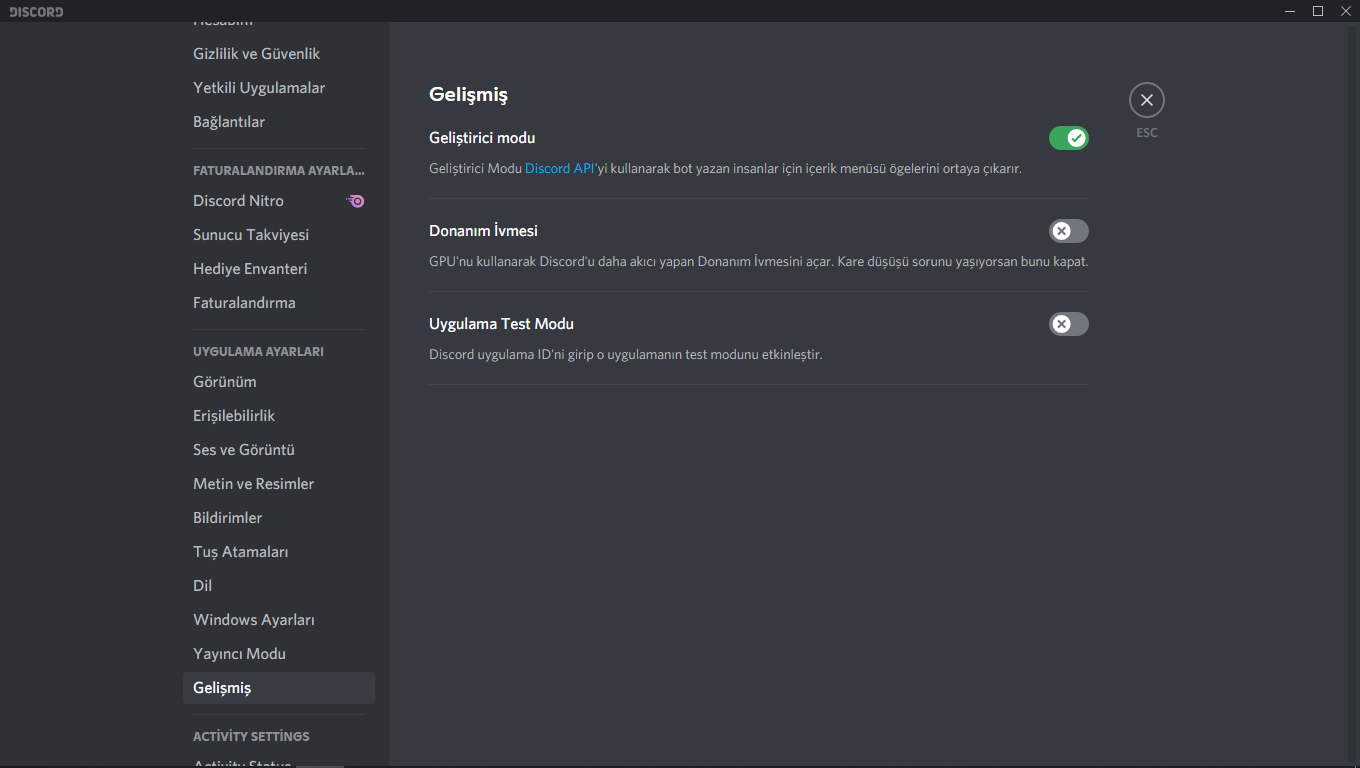The width and height of the screenshot is (1360, 768).
Task: Go to Bağlantılar settings
Action: pyautogui.click(x=229, y=122)
